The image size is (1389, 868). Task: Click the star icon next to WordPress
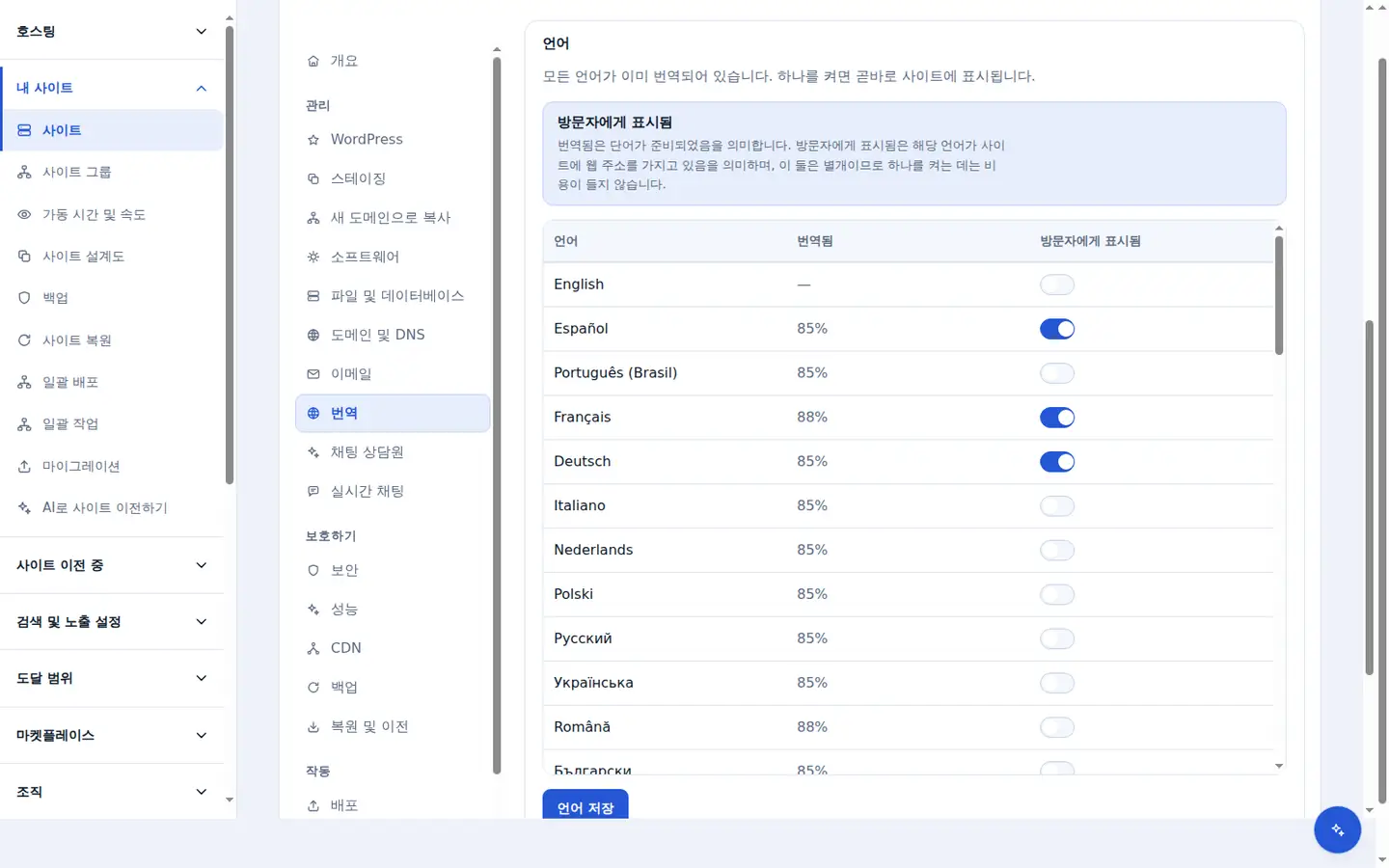click(x=313, y=140)
